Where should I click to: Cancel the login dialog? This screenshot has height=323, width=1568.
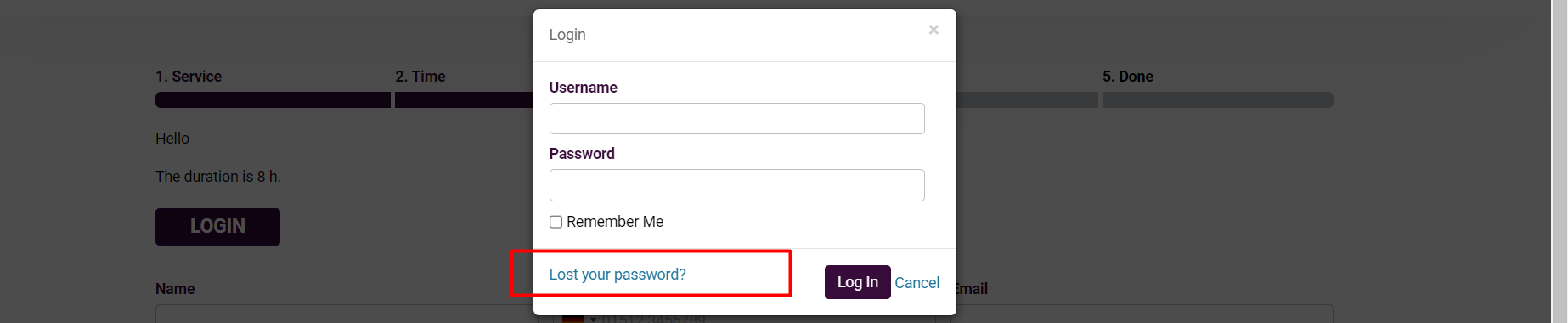coord(917,283)
